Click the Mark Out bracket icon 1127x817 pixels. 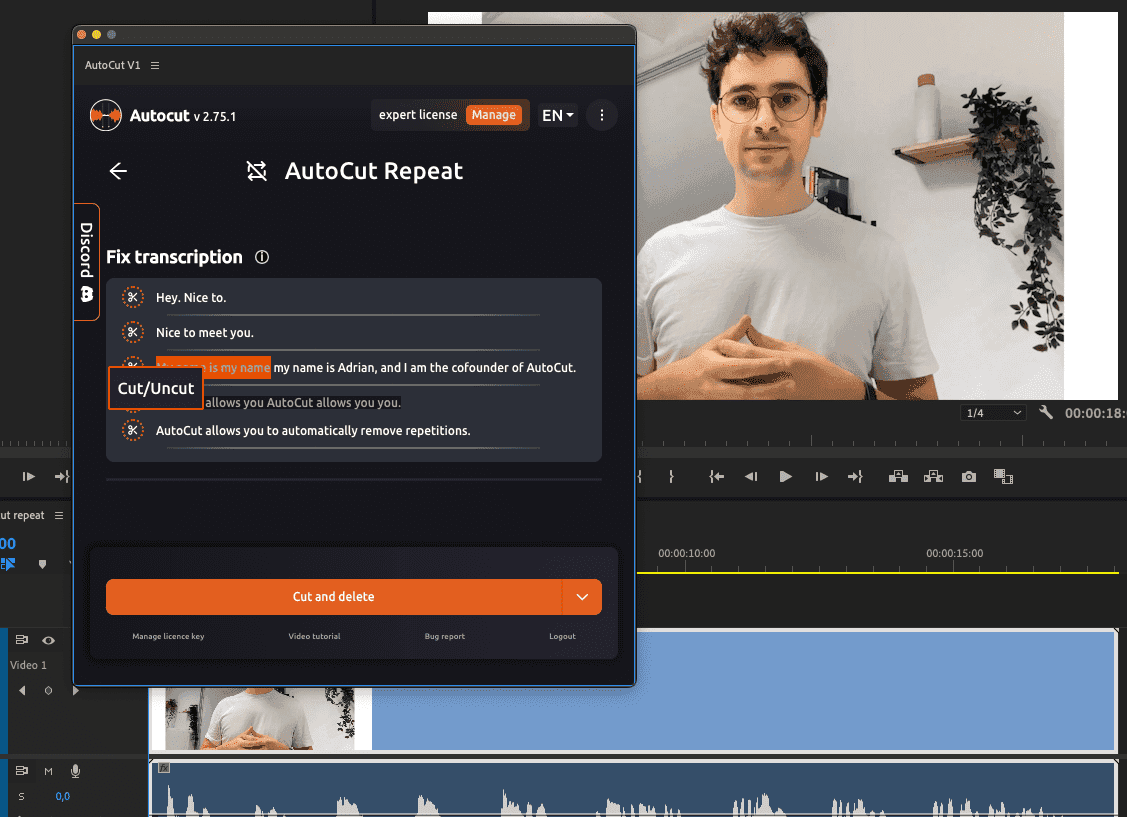(x=671, y=476)
